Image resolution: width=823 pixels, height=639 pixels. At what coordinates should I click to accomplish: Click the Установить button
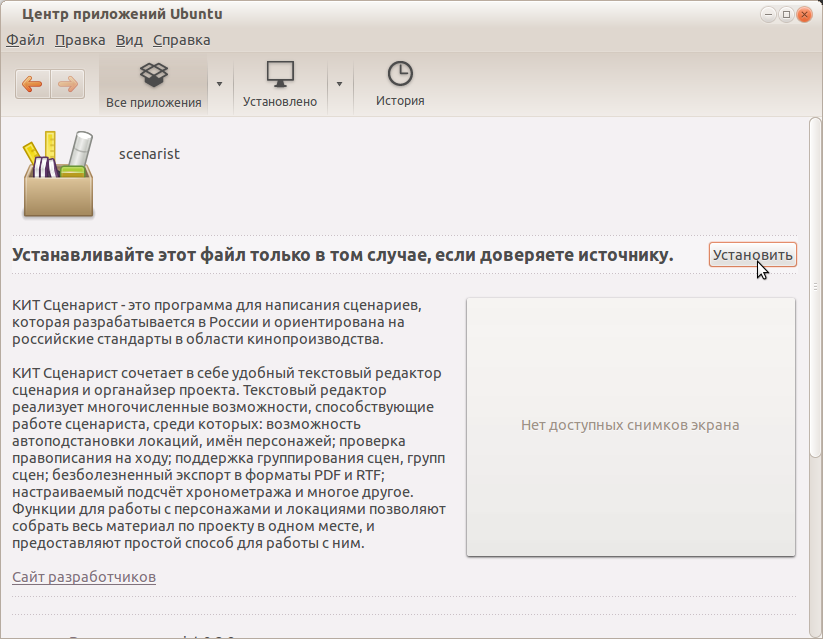(x=753, y=255)
